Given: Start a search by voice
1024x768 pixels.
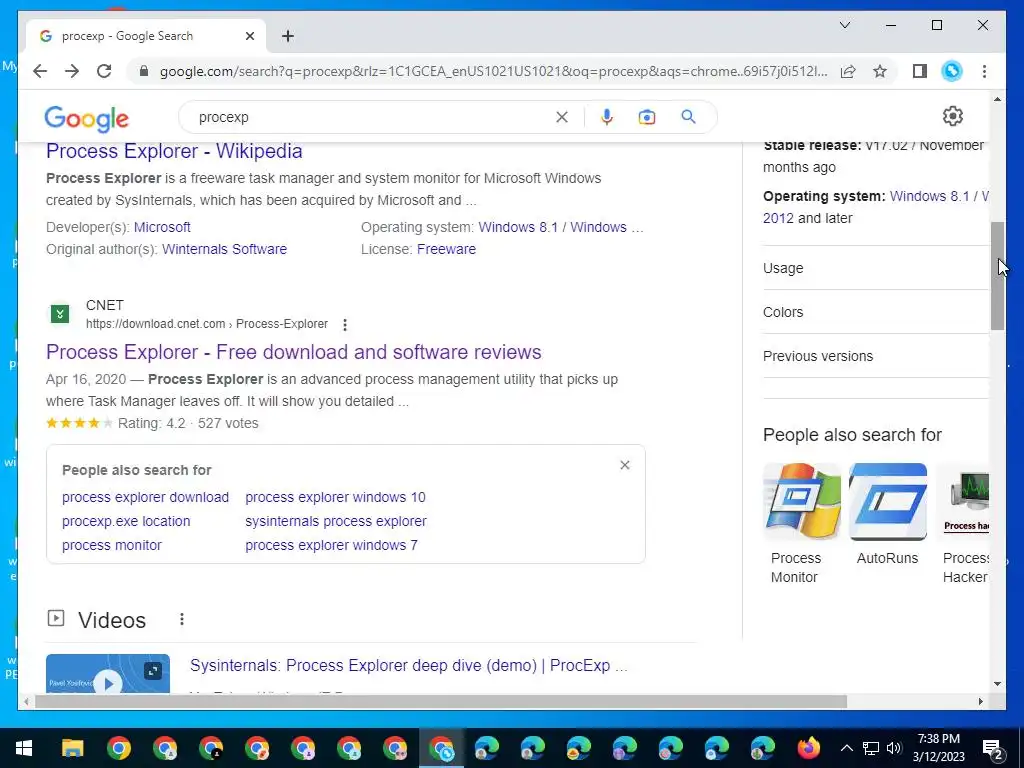Looking at the screenshot, I should (x=607, y=117).
